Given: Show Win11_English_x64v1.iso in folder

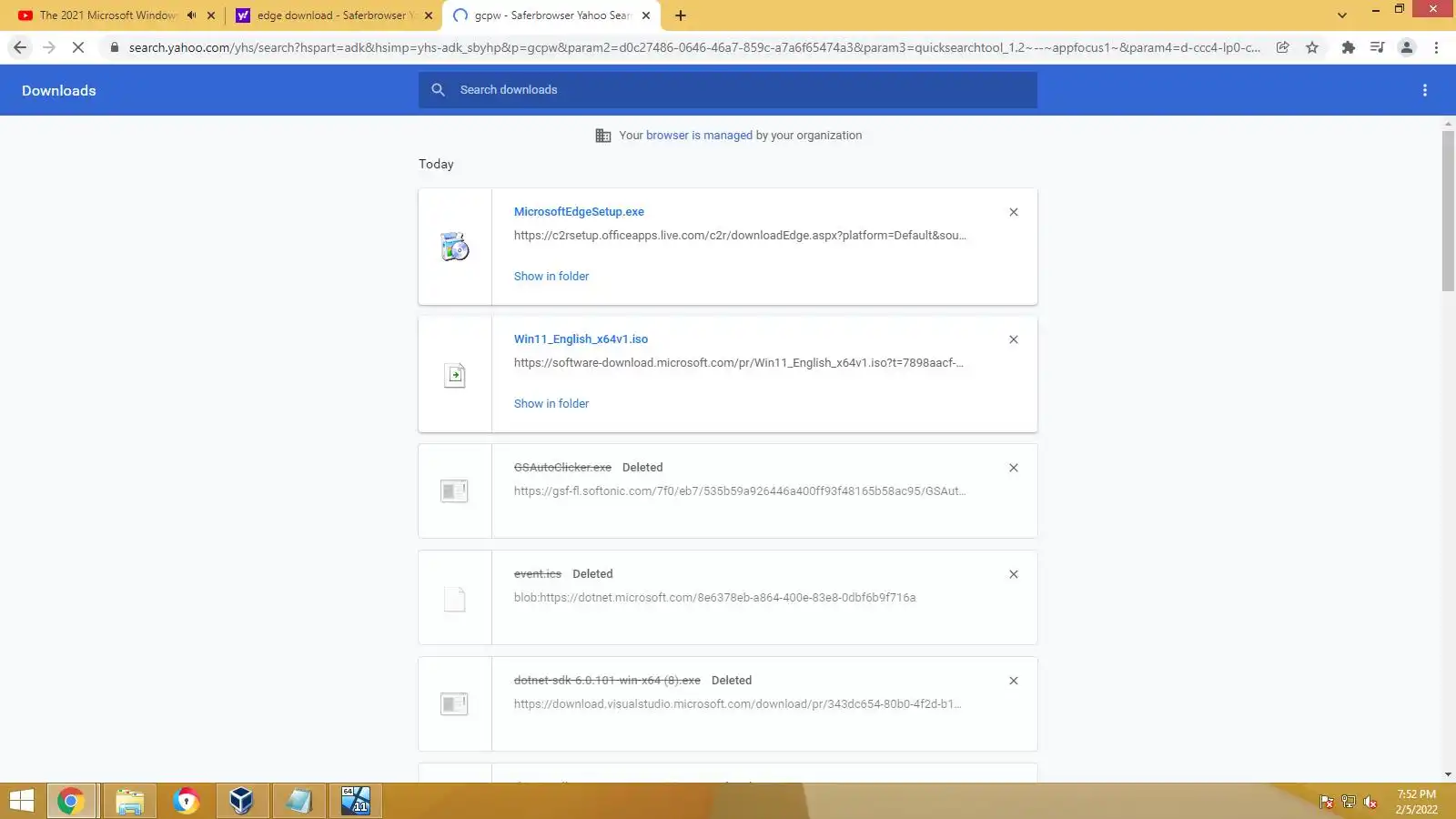Looking at the screenshot, I should click(551, 404).
